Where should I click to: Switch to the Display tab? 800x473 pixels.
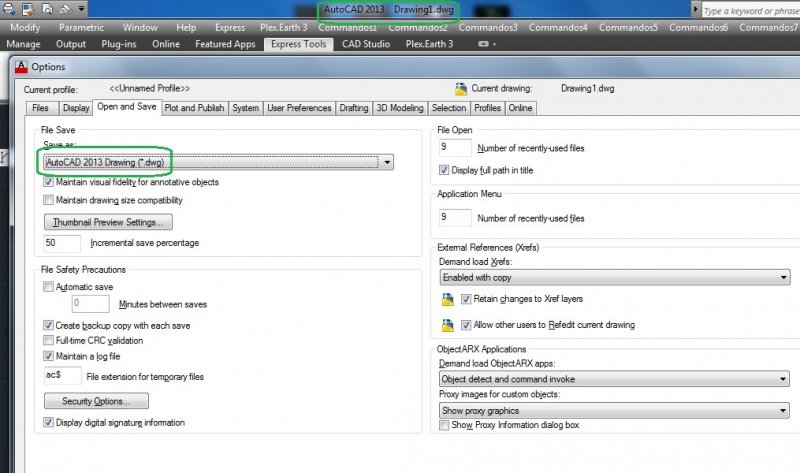[76, 108]
